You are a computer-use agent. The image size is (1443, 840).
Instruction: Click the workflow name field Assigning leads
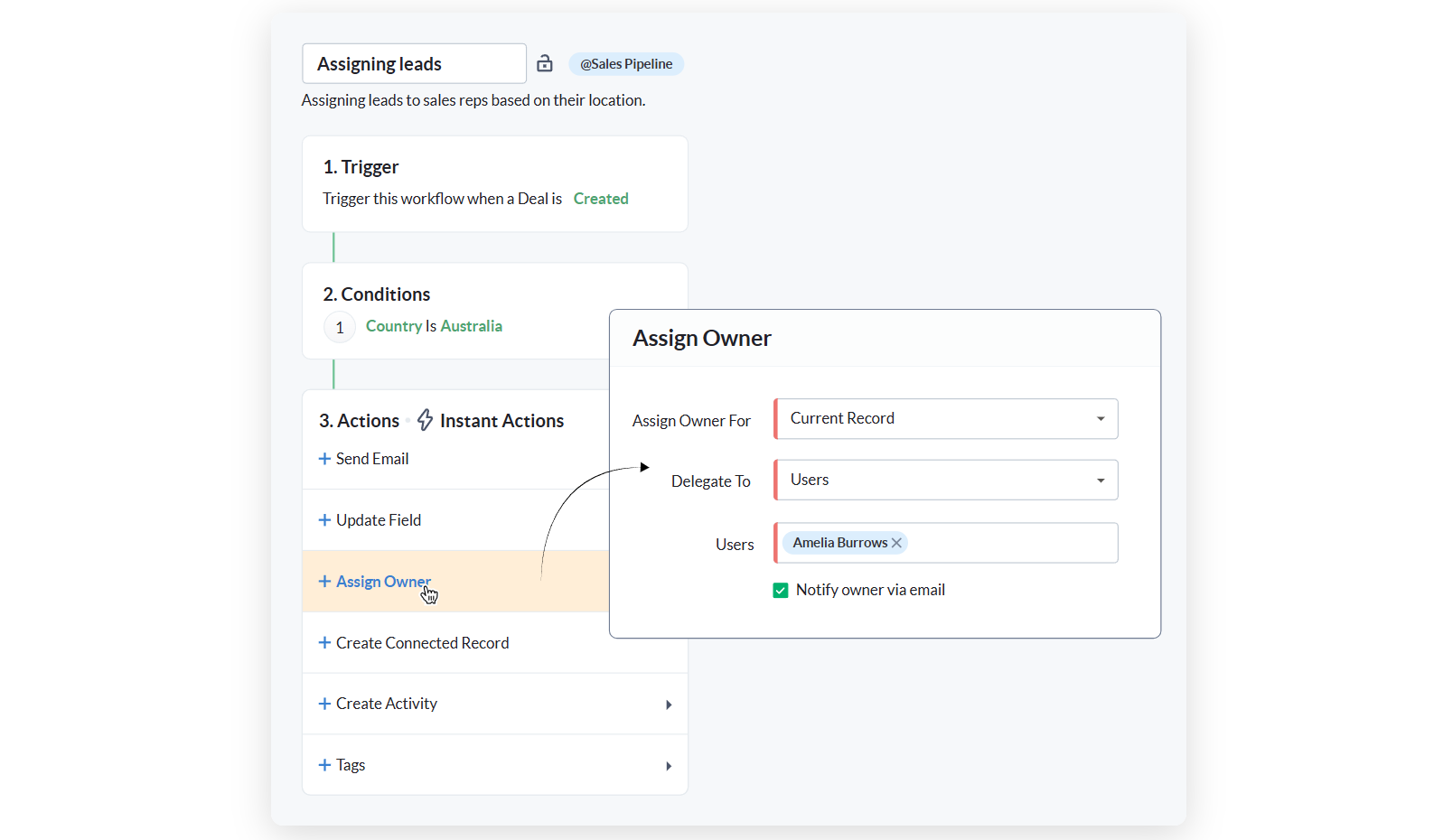pos(414,63)
